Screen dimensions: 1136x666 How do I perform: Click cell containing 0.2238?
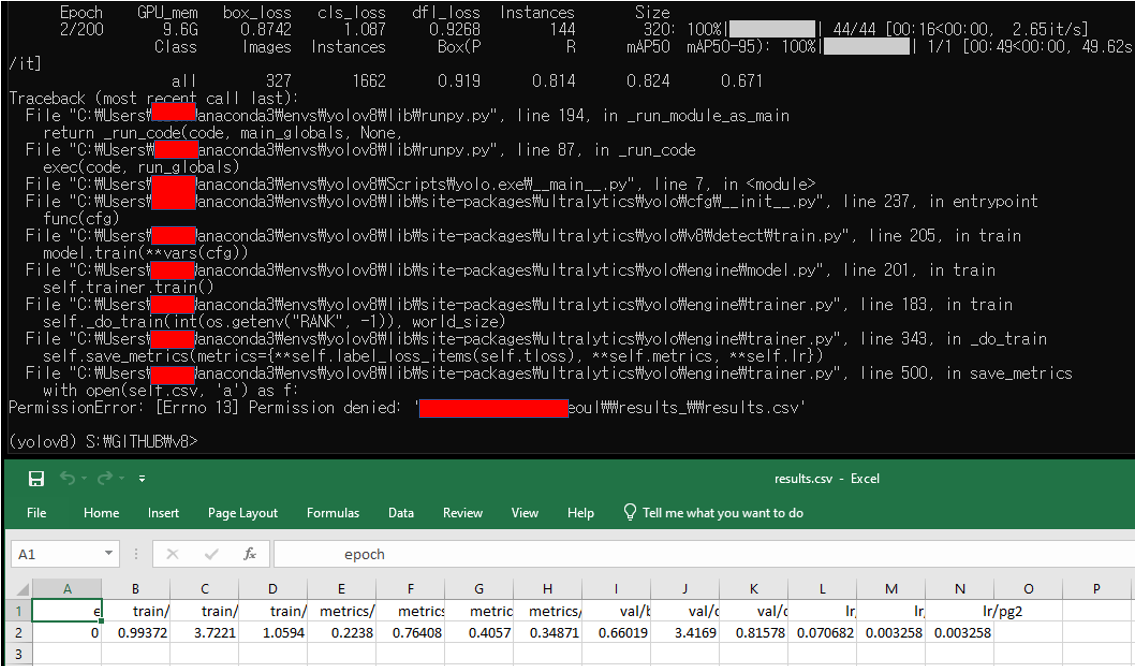(341, 633)
